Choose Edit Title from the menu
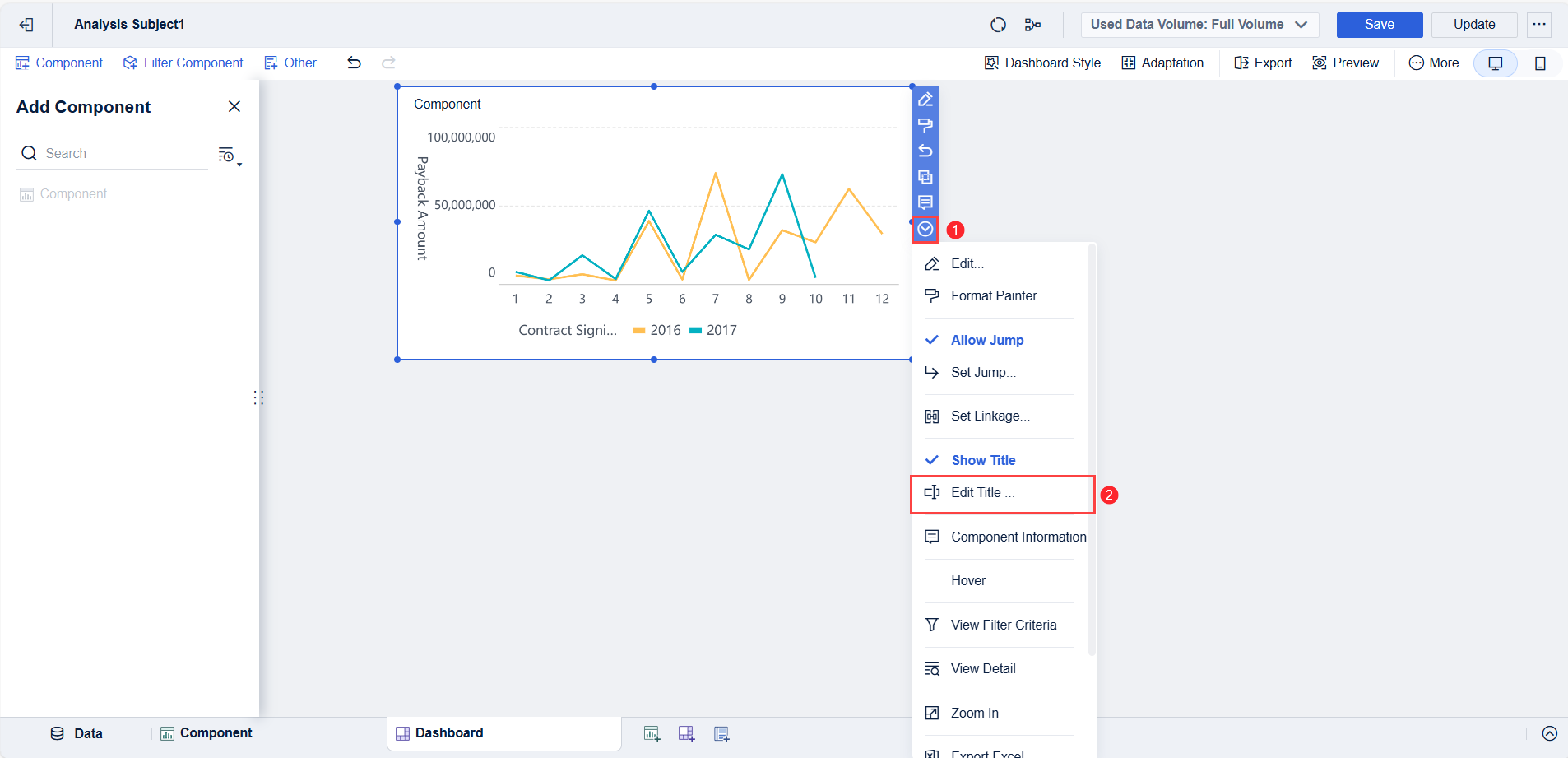The height and width of the screenshot is (758, 1568). [1003, 493]
